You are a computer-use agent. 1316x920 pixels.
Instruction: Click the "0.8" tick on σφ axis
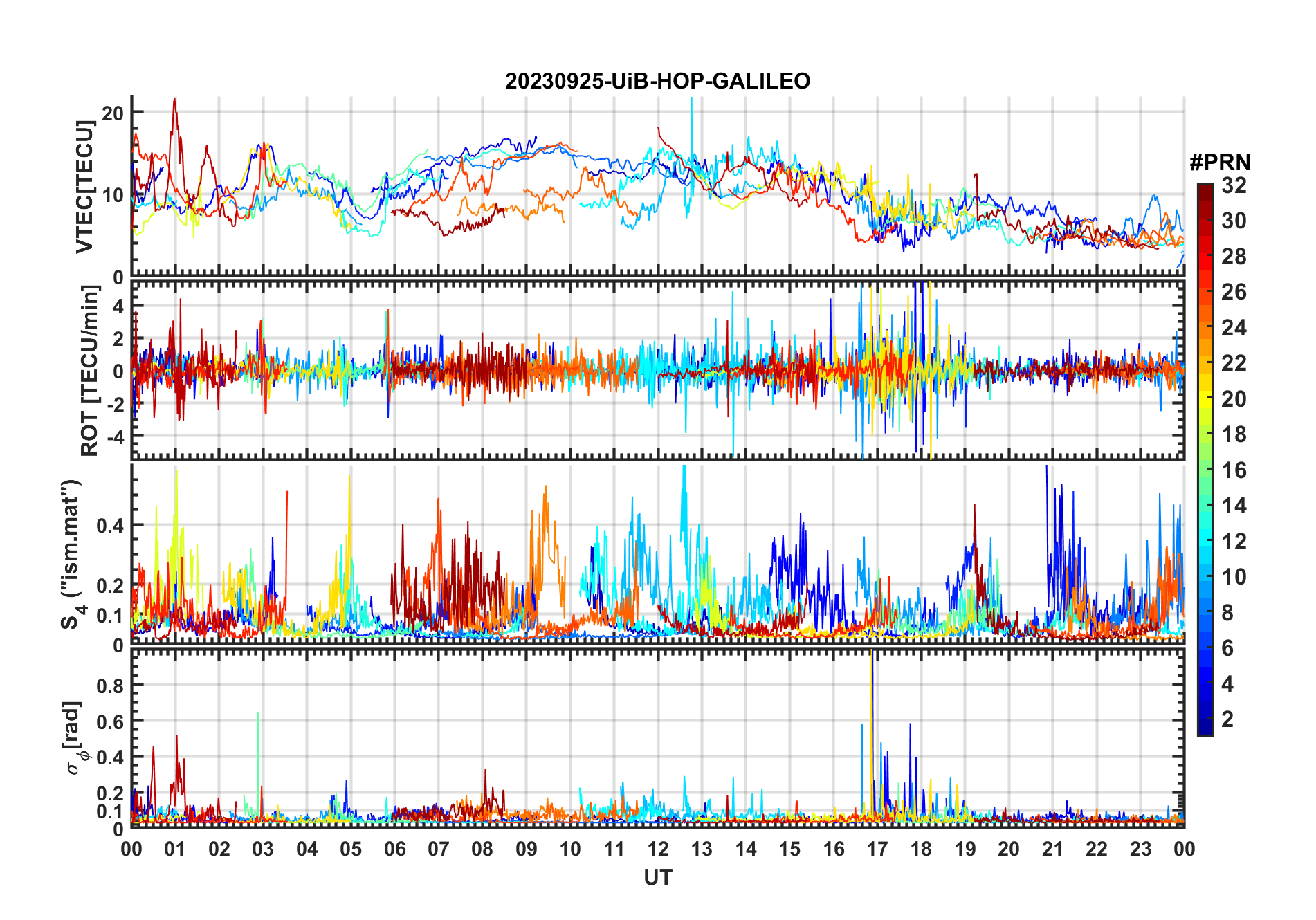(111, 686)
